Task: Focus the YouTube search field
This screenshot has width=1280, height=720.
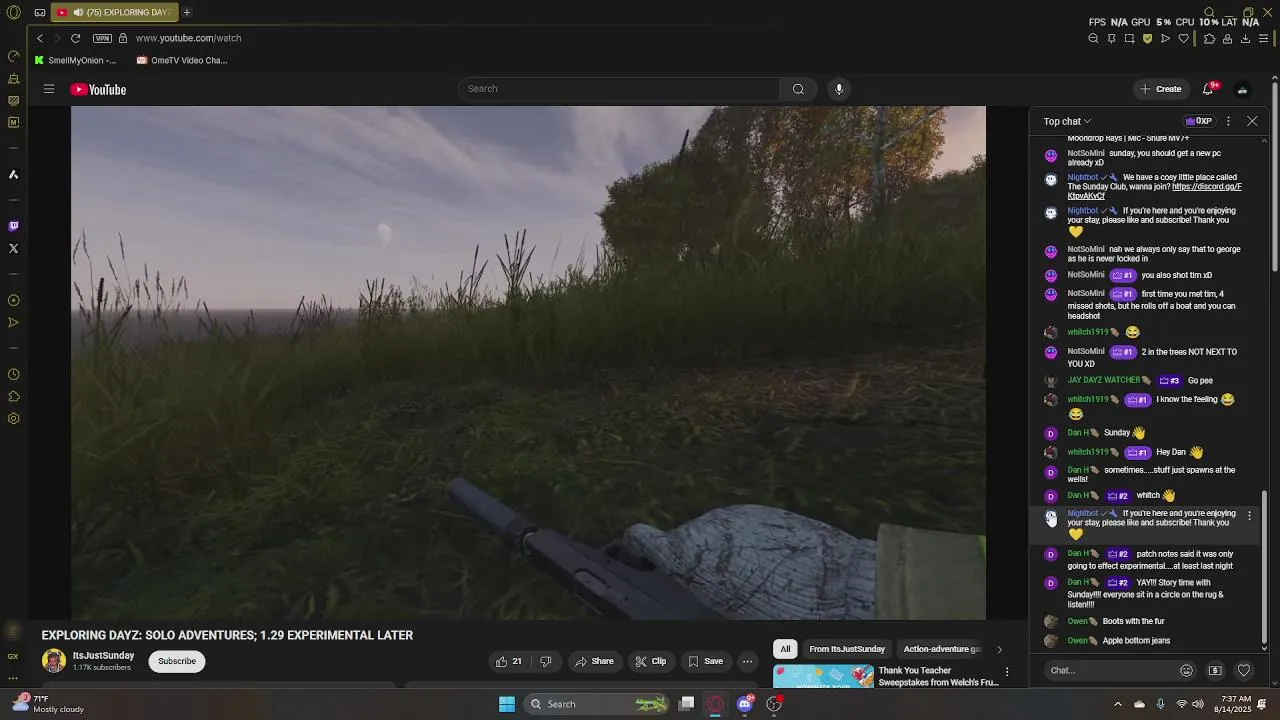Action: pos(618,89)
